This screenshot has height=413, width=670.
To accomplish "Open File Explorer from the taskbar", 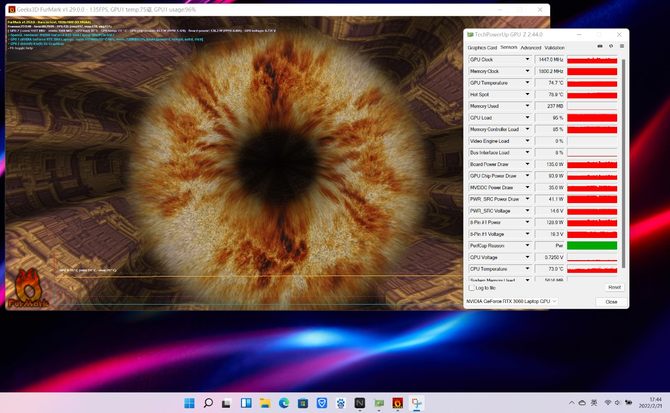I will coord(265,403).
